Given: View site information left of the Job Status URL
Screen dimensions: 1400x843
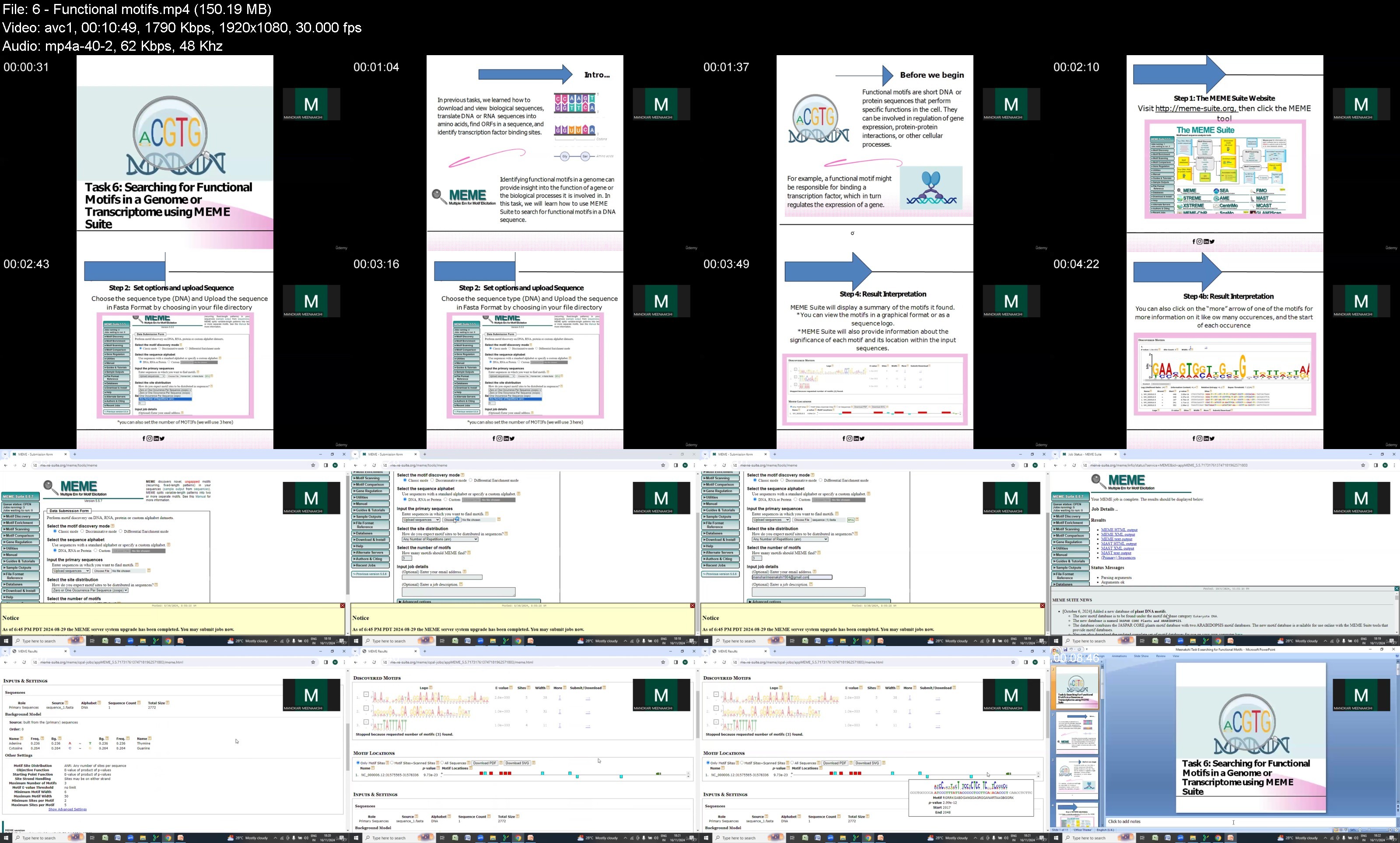Looking at the screenshot, I should [1085, 465].
